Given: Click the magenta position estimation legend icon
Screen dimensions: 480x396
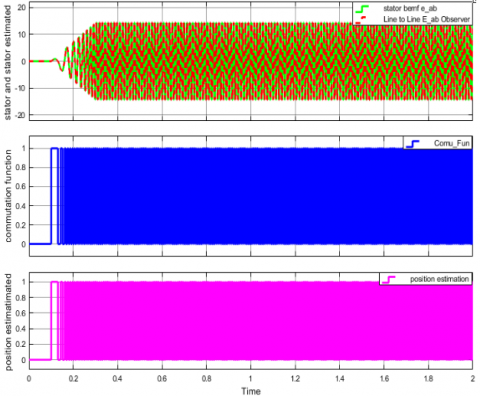Looking at the screenshot, I should (388, 279).
